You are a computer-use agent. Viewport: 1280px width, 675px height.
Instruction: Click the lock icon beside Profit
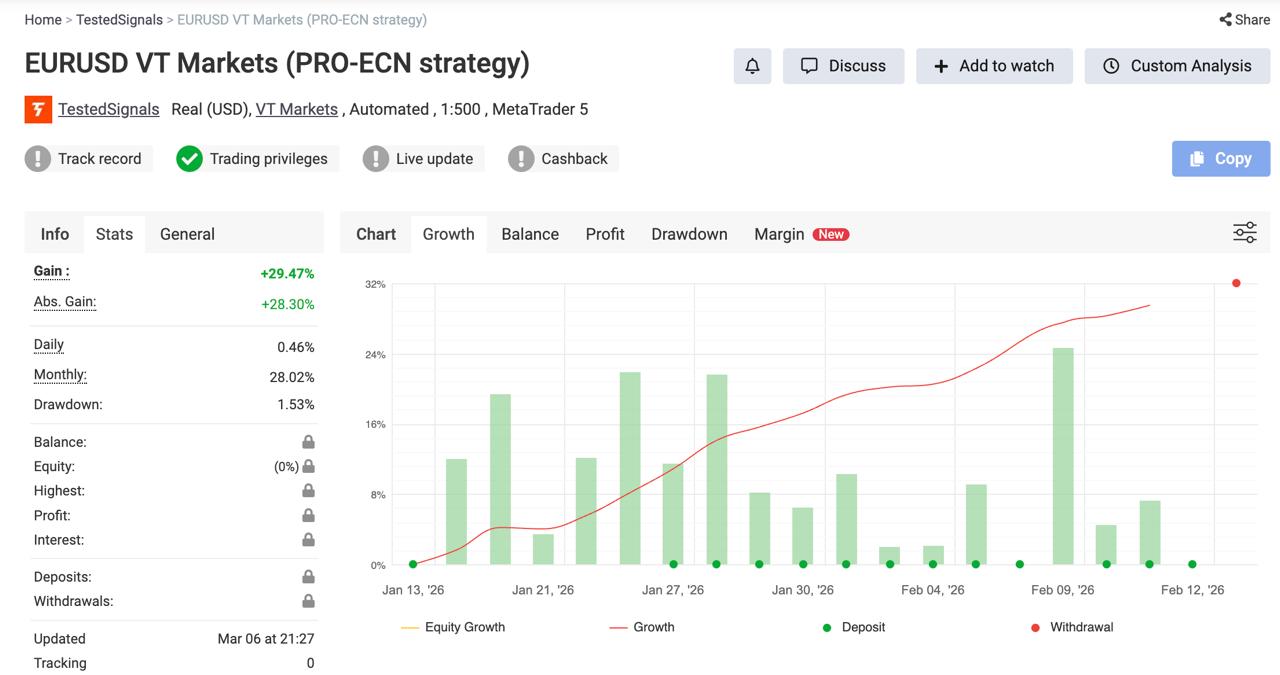[308, 515]
